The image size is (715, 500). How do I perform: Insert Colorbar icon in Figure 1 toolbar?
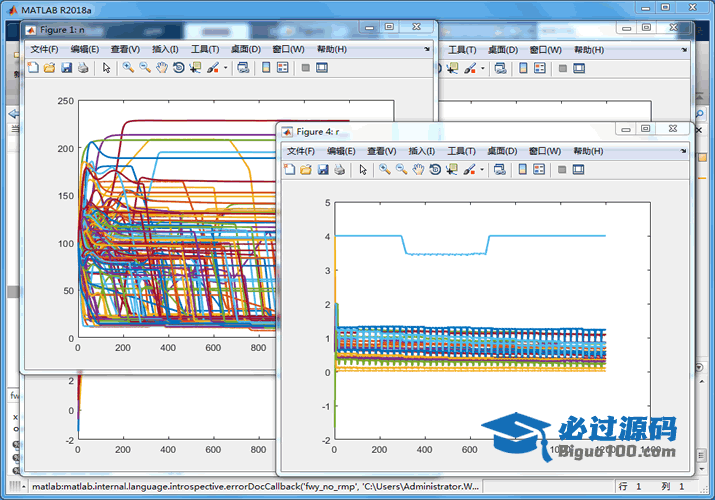266,68
